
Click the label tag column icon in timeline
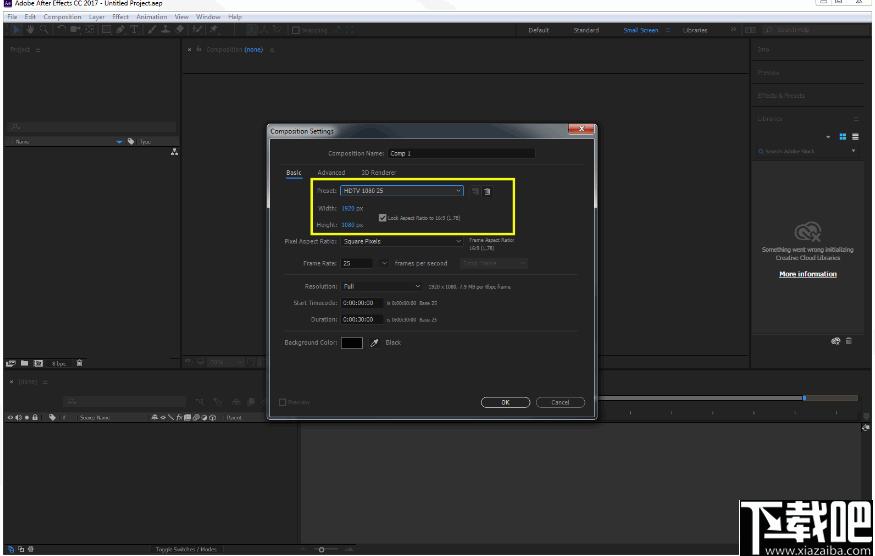(52, 418)
